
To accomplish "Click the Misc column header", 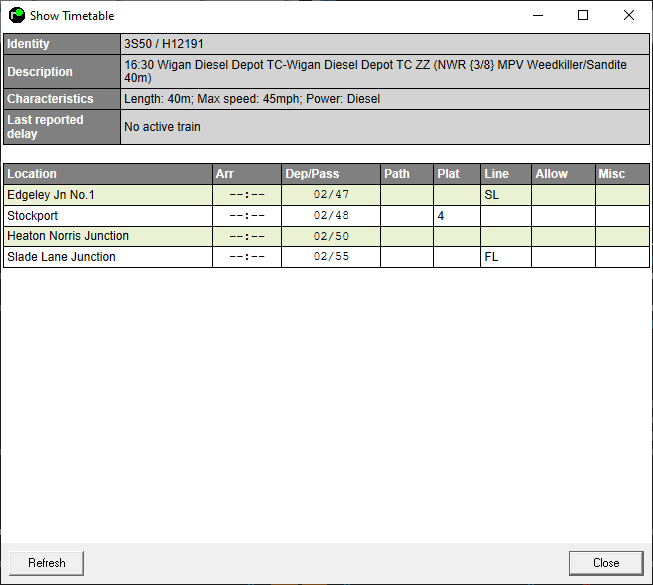I will coord(622,174).
